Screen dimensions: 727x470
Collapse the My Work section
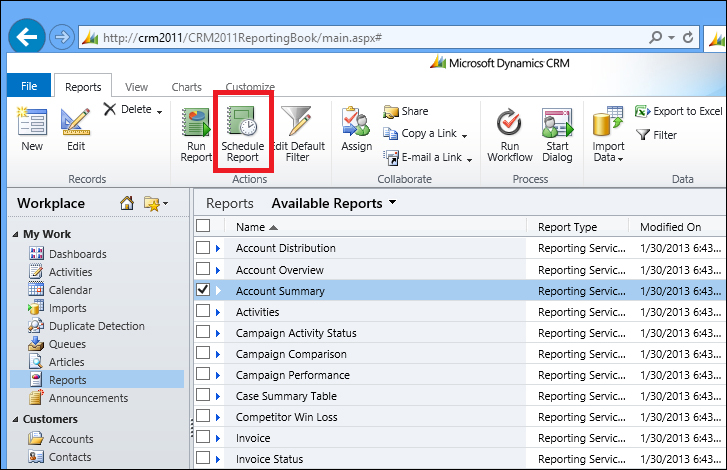pos(16,235)
